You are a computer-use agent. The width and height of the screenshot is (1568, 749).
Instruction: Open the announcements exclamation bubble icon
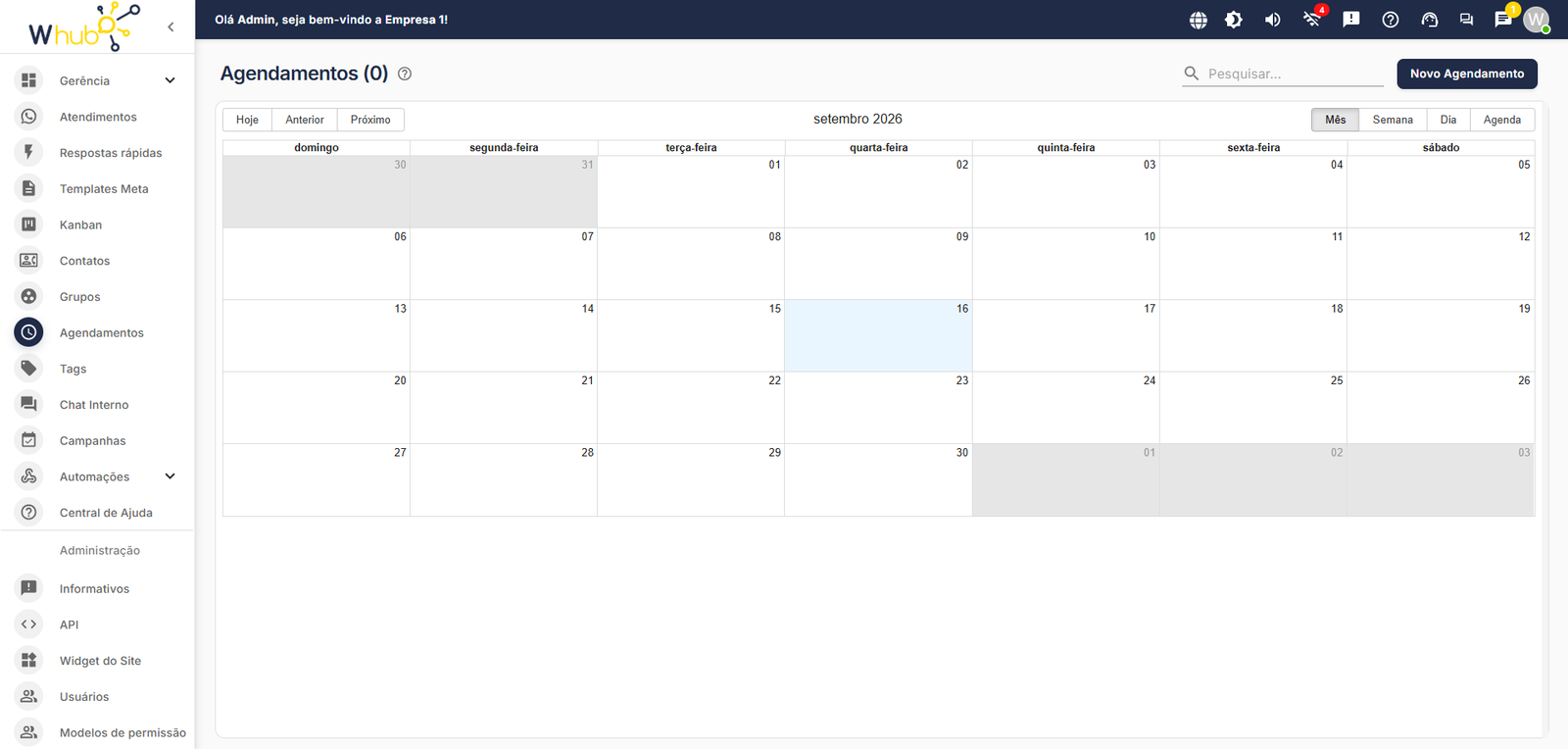1351,20
